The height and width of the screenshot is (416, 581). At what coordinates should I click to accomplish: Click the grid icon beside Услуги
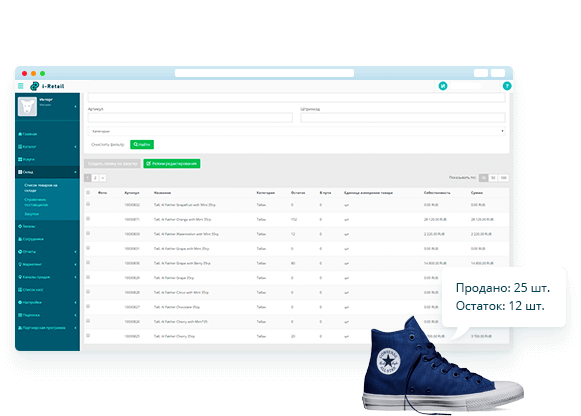(20, 159)
